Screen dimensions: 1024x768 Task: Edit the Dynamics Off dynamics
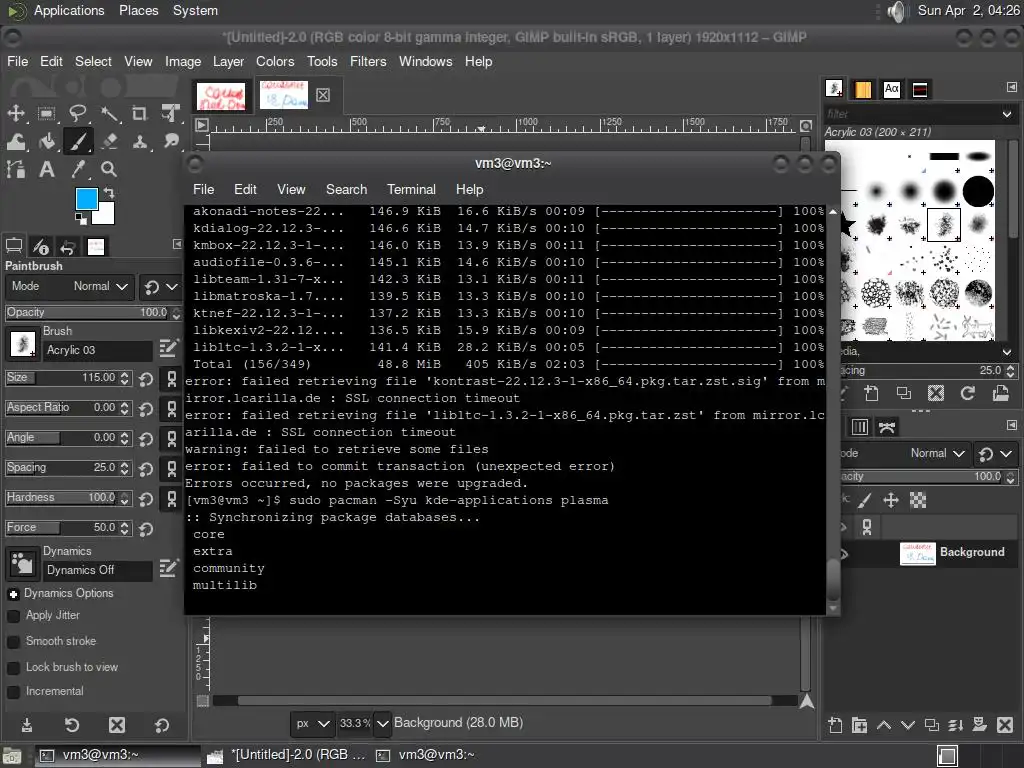(168, 568)
